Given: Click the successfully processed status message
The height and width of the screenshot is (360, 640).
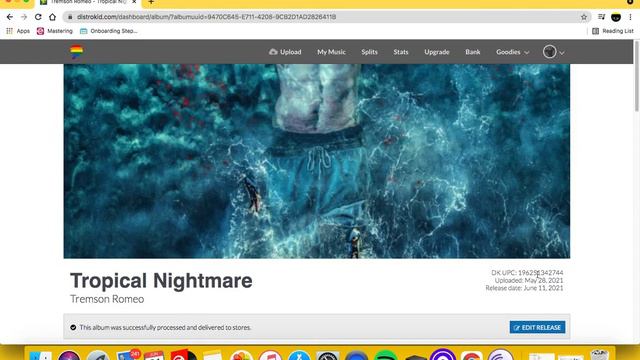Looking at the screenshot, I should [165, 327].
